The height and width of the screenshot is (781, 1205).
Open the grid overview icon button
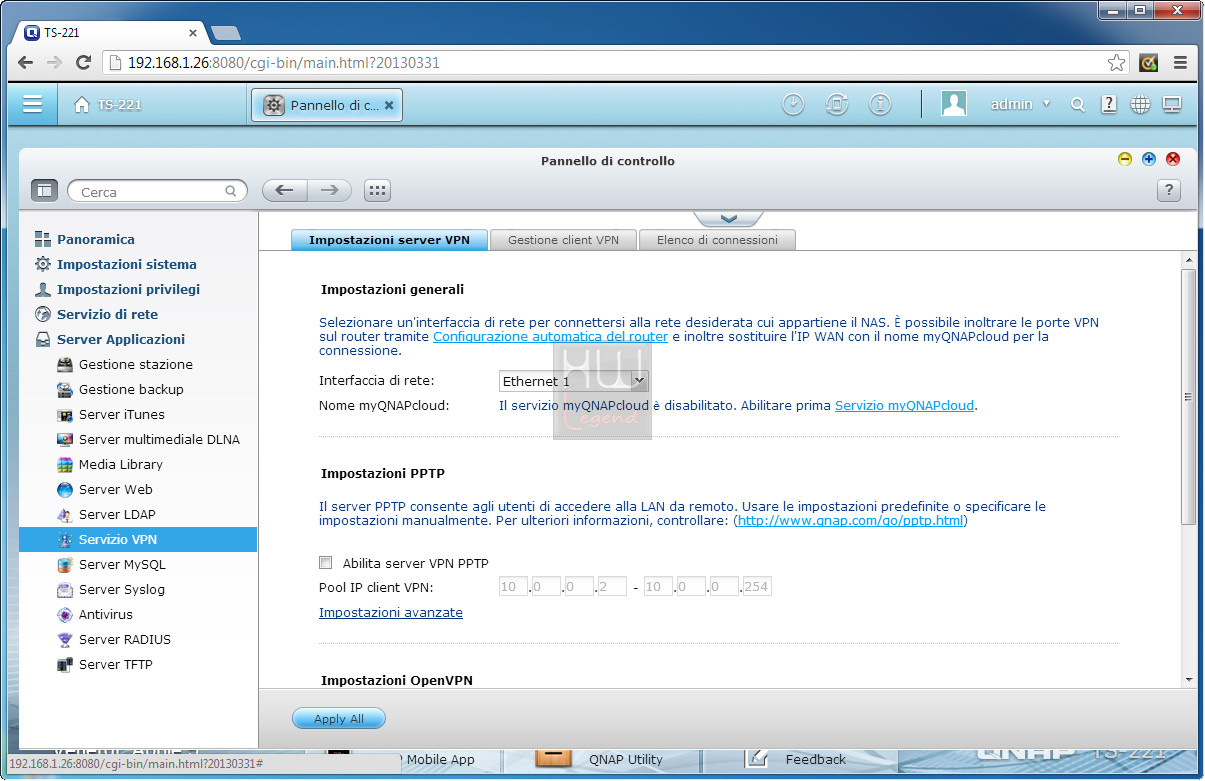pos(377,190)
